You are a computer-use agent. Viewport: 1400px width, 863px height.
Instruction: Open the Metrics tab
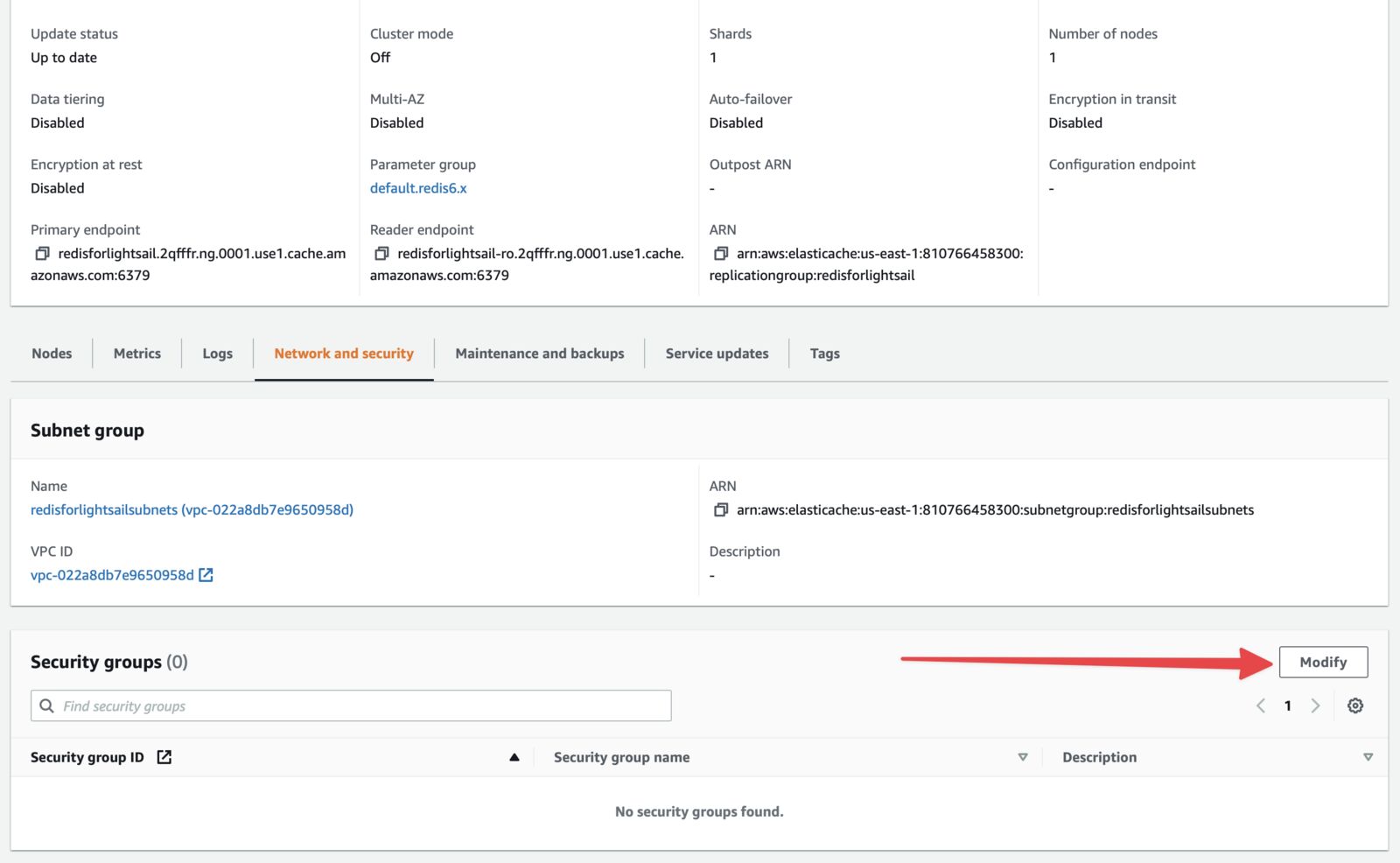click(x=137, y=354)
